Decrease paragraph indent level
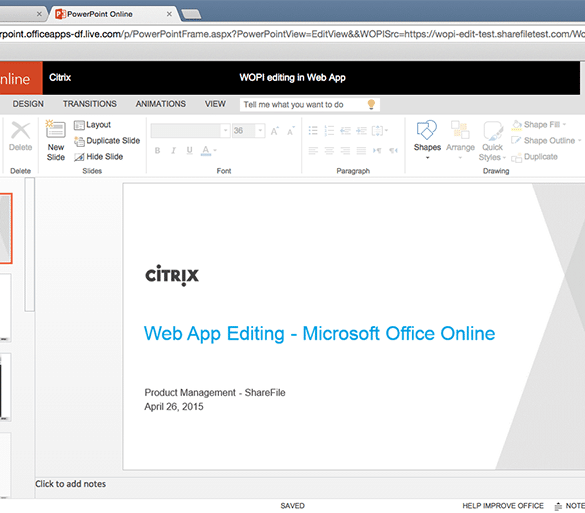The width and height of the screenshot is (585, 513). pos(345,131)
